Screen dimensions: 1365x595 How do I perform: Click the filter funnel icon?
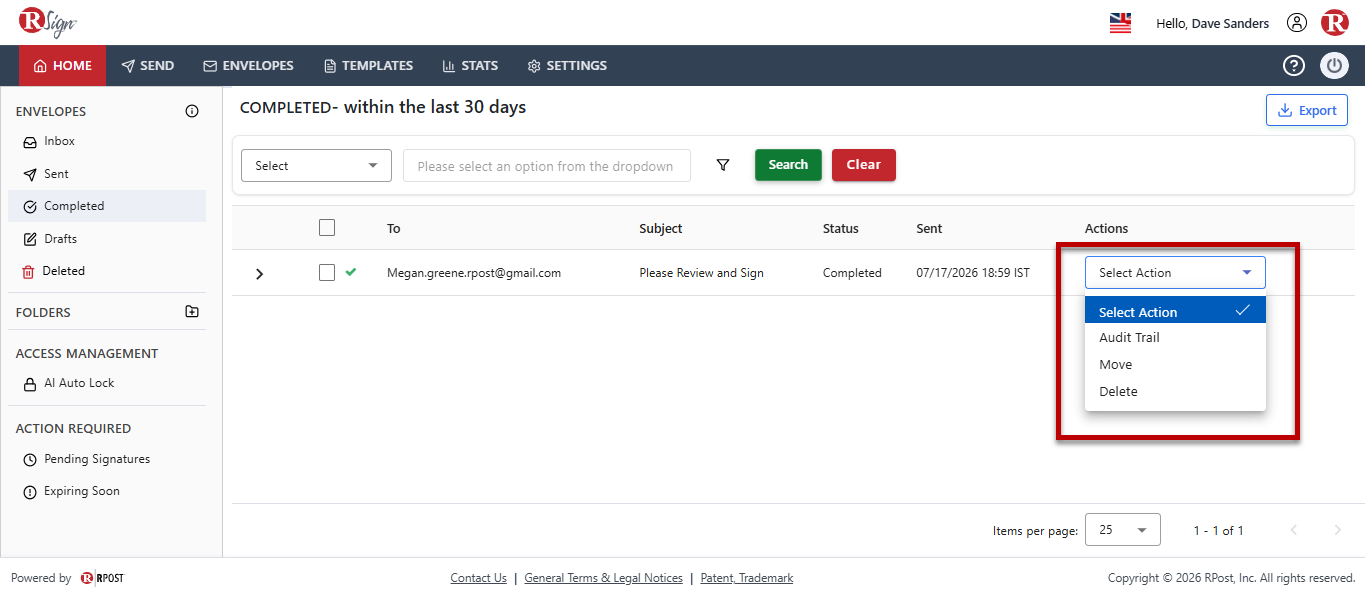point(723,166)
